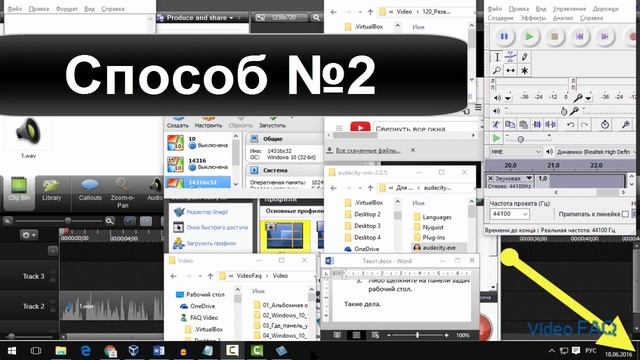Open playback meter dropdown arrow in Audacity
640x360 pixels.
508,98
